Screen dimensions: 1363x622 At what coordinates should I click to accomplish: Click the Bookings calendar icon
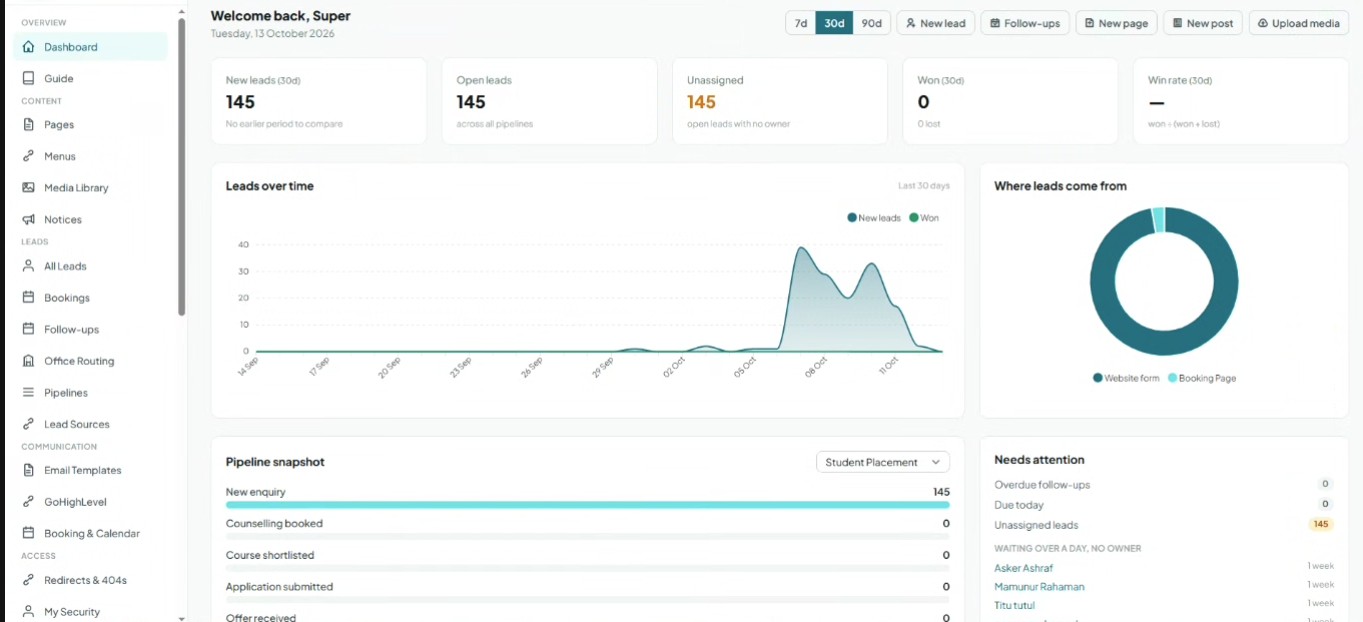pyautogui.click(x=28, y=298)
